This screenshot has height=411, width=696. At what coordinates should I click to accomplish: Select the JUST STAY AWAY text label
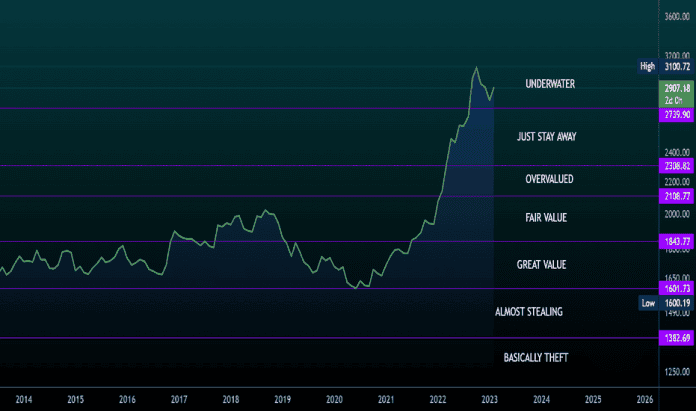[546, 136]
